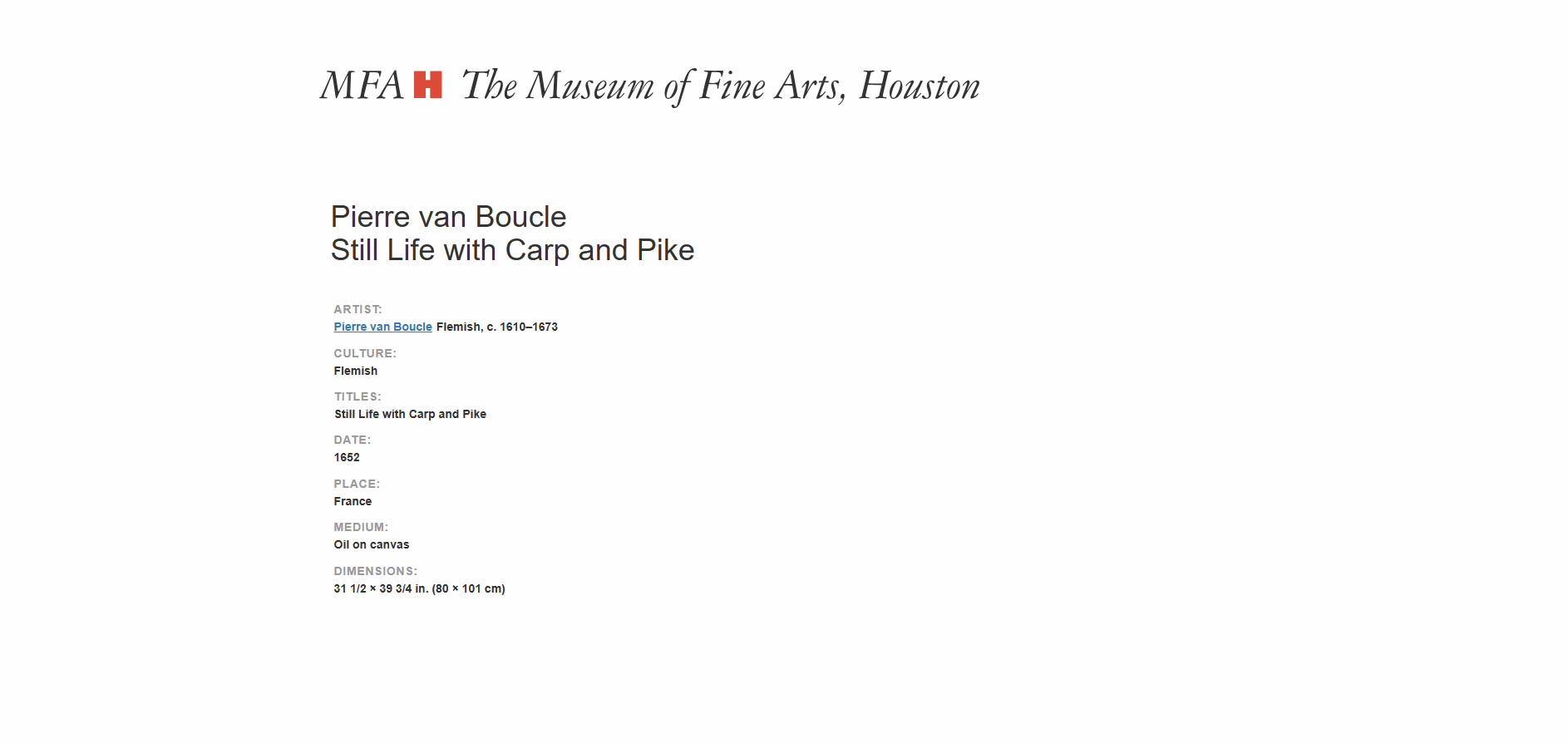Click the 31 1/2 × 39 3/4 in. dimensions value
Viewport: 1568px width, 743px height.
click(x=419, y=588)
